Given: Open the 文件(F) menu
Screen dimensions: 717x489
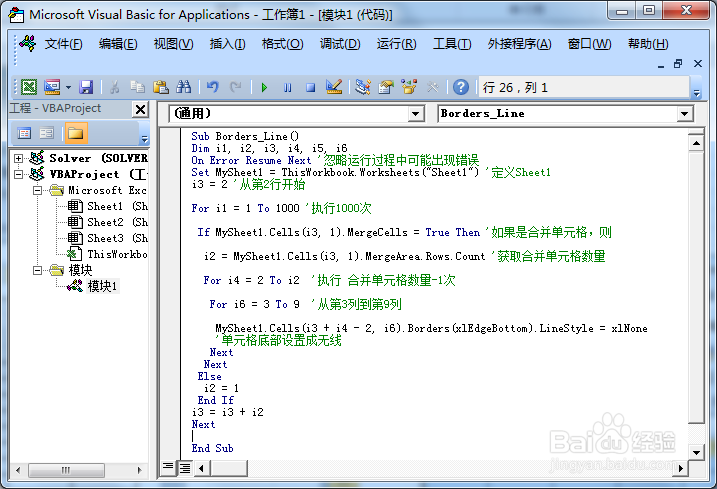Looking at the screenshot, I should pyautogui.click(x=63, y=44).
